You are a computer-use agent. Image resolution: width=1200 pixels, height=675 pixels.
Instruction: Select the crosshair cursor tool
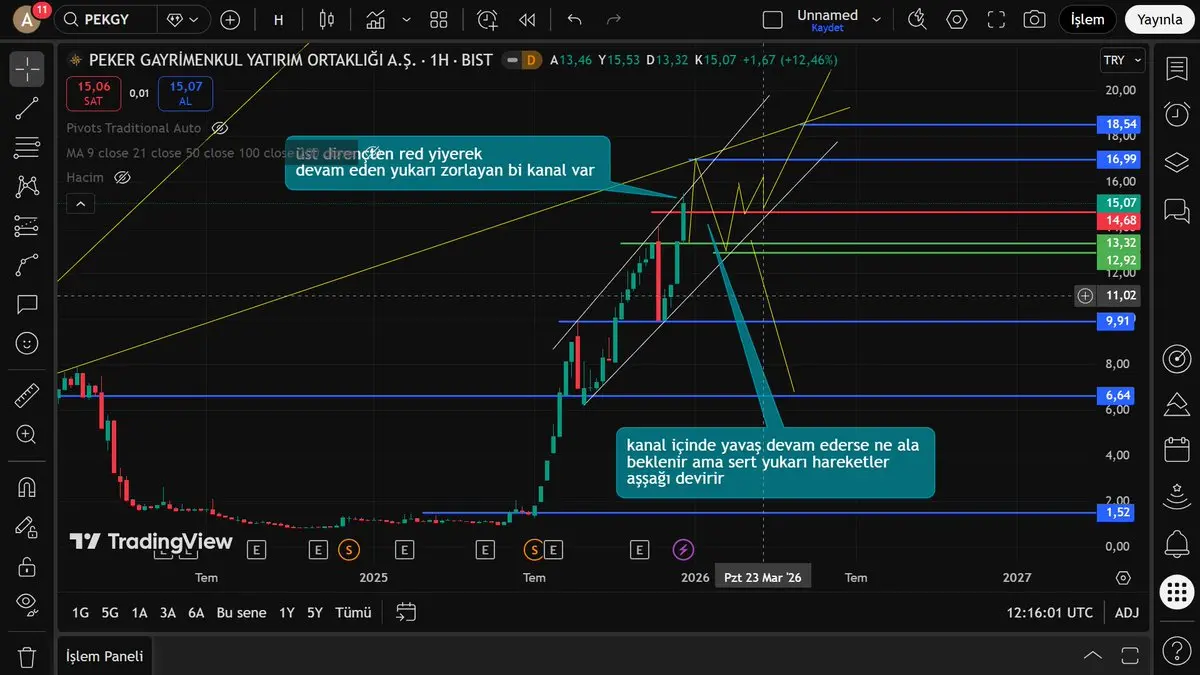click(27, 69)
